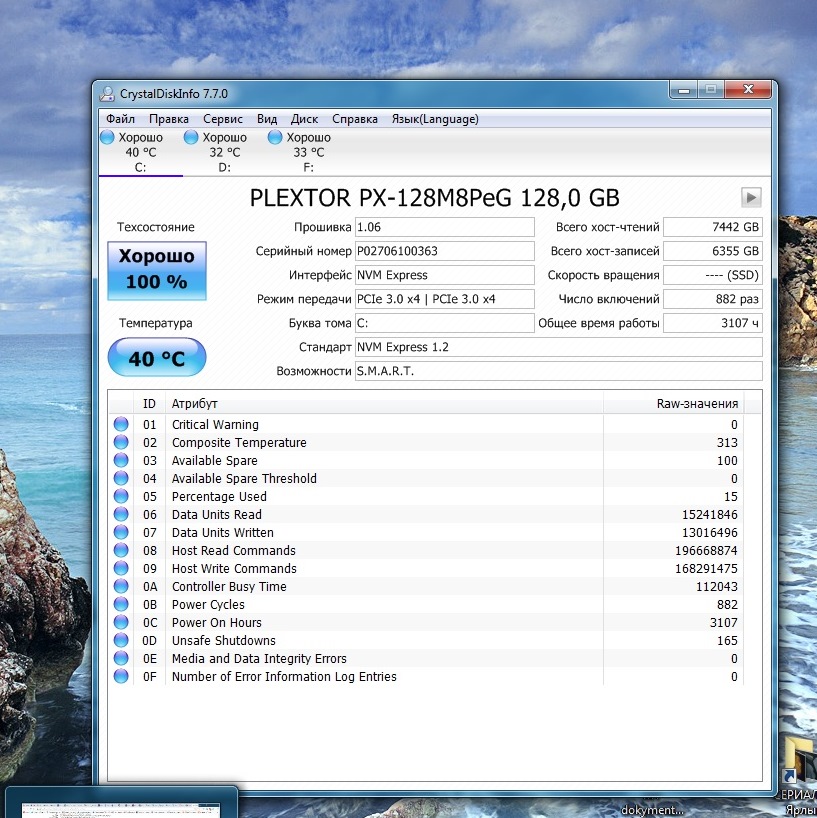The width and height of the screenshot is (817, 818).
Task: Click the CrystalDiskInfo title bar icon
Action: tap(107, 94)
